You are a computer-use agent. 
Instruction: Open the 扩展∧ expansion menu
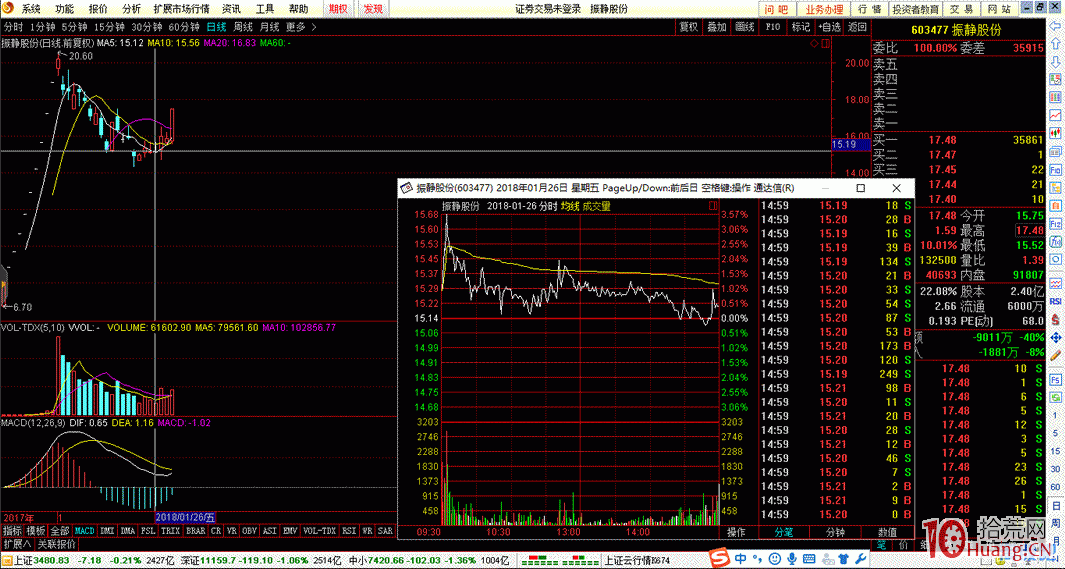17,545
